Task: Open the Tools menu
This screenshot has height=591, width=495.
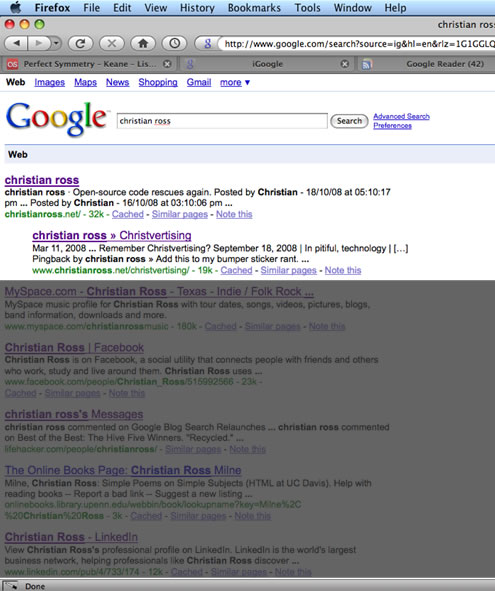Action: 307,8
